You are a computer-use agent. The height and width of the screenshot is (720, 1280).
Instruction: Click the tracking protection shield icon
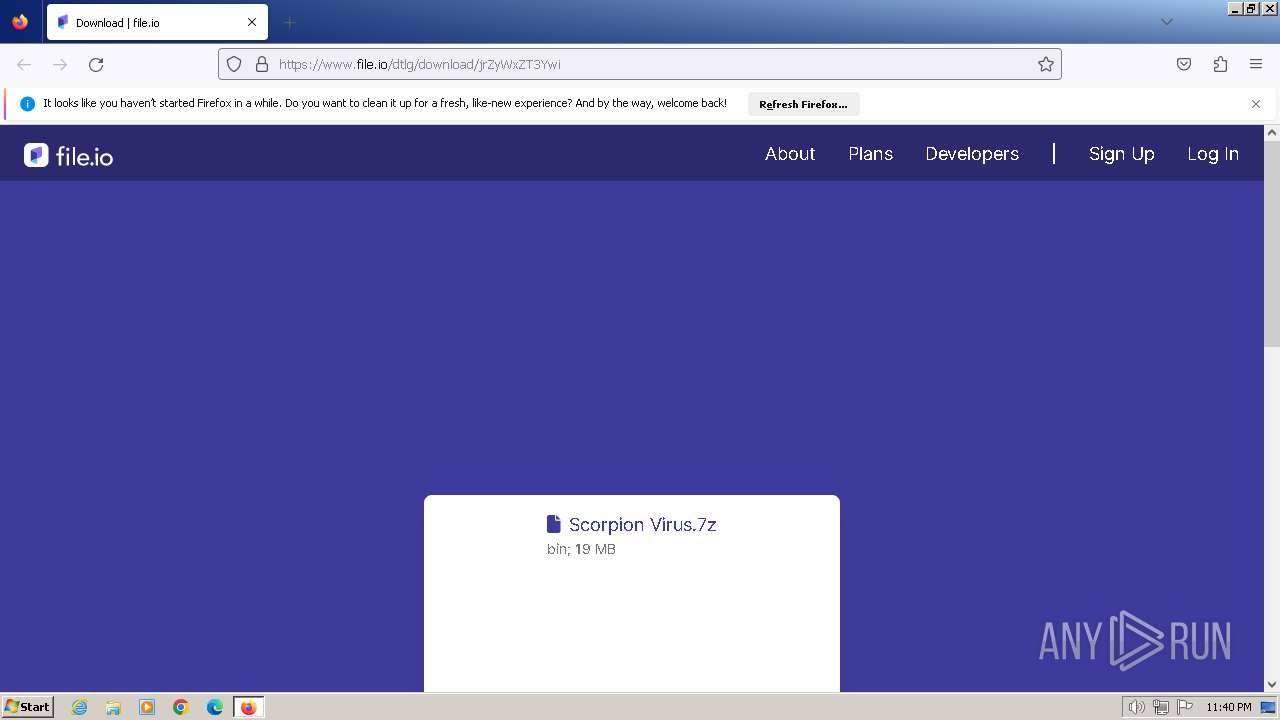pyautogui.click(x=234, y=64)
